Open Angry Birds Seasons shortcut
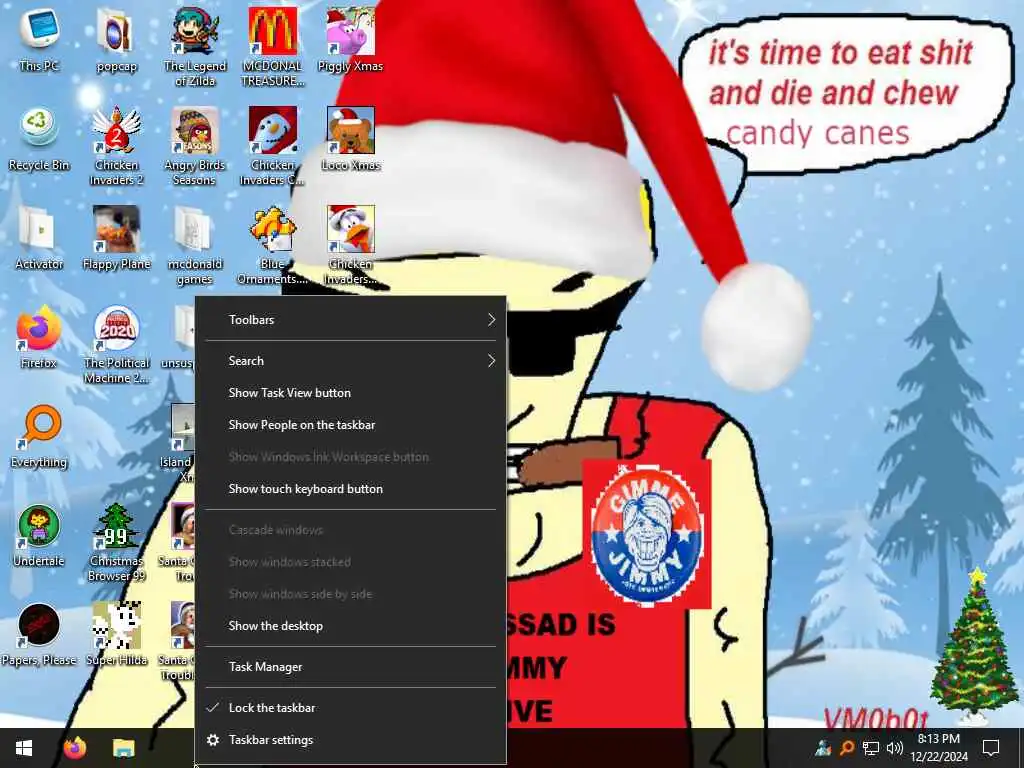This screenshot has width=1024, height=768. pos(195,145)
